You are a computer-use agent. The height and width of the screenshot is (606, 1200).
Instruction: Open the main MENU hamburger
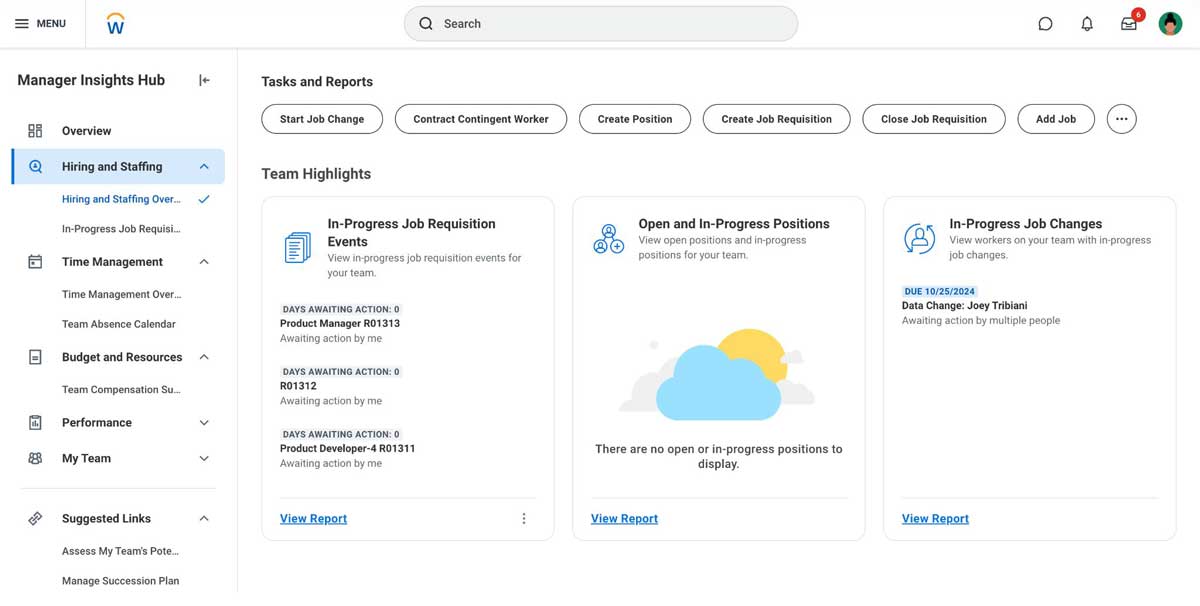(x=40, y=24)
